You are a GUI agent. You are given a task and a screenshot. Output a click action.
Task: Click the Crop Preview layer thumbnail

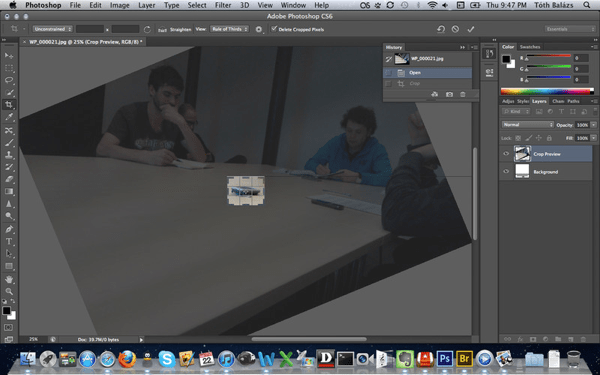[522, 154]
